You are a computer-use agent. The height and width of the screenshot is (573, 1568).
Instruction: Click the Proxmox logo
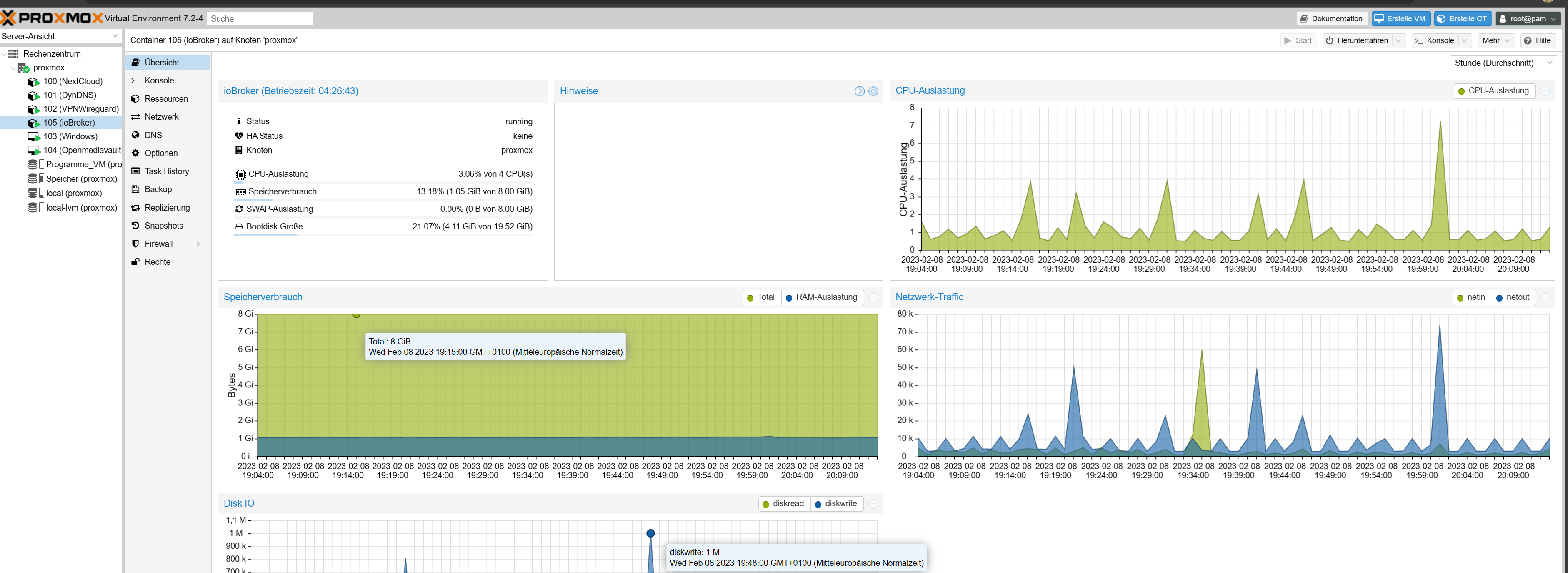pyautogui.click(x=52, y=18)
